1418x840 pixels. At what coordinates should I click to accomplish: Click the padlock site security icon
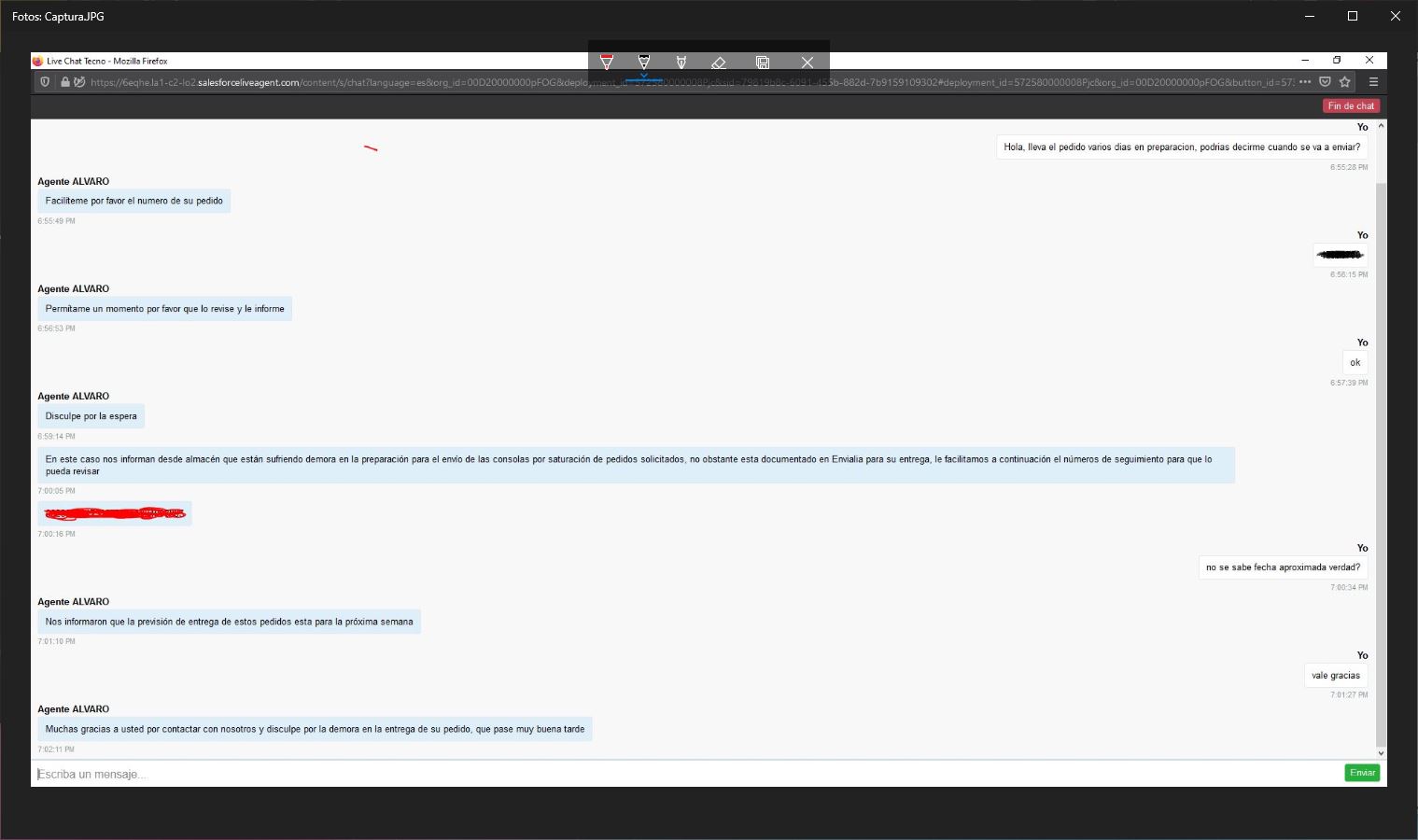[x=65, y=82]
